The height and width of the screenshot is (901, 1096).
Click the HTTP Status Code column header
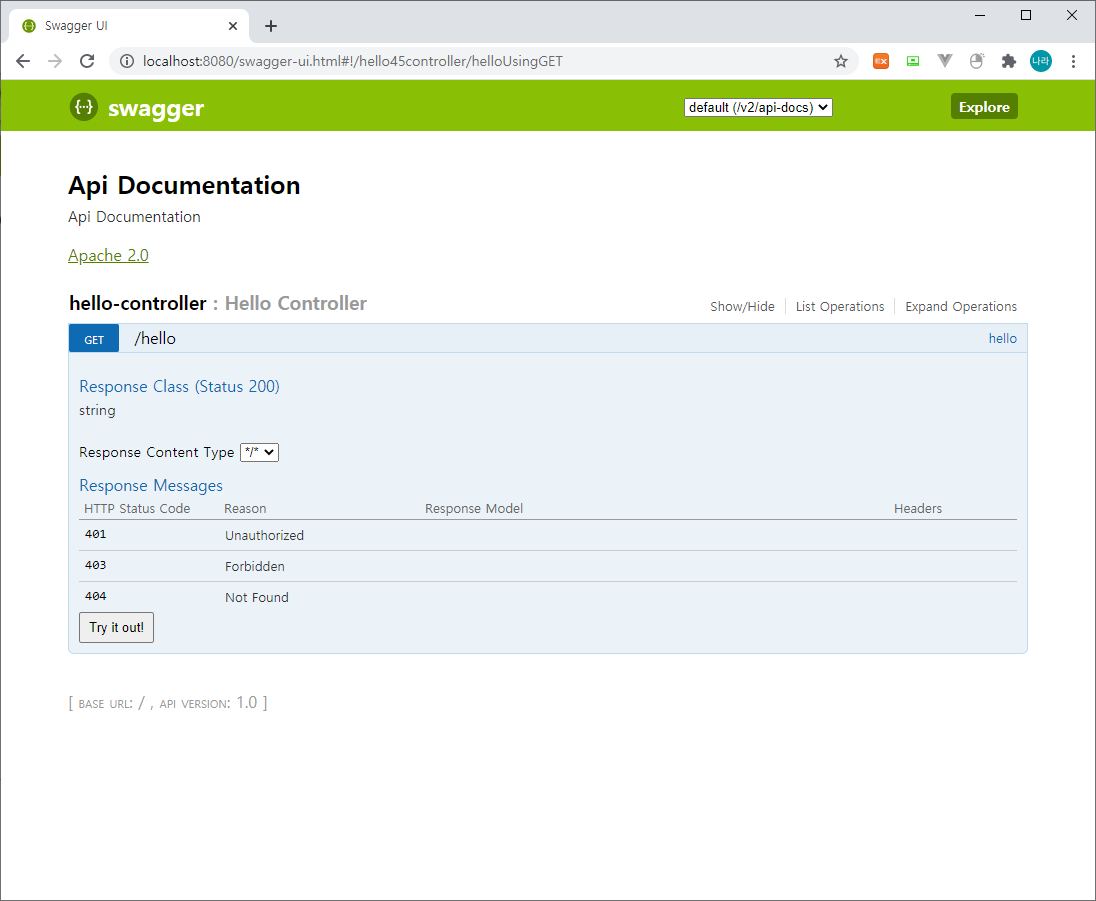pyautogui.click(x=137, y=508)
